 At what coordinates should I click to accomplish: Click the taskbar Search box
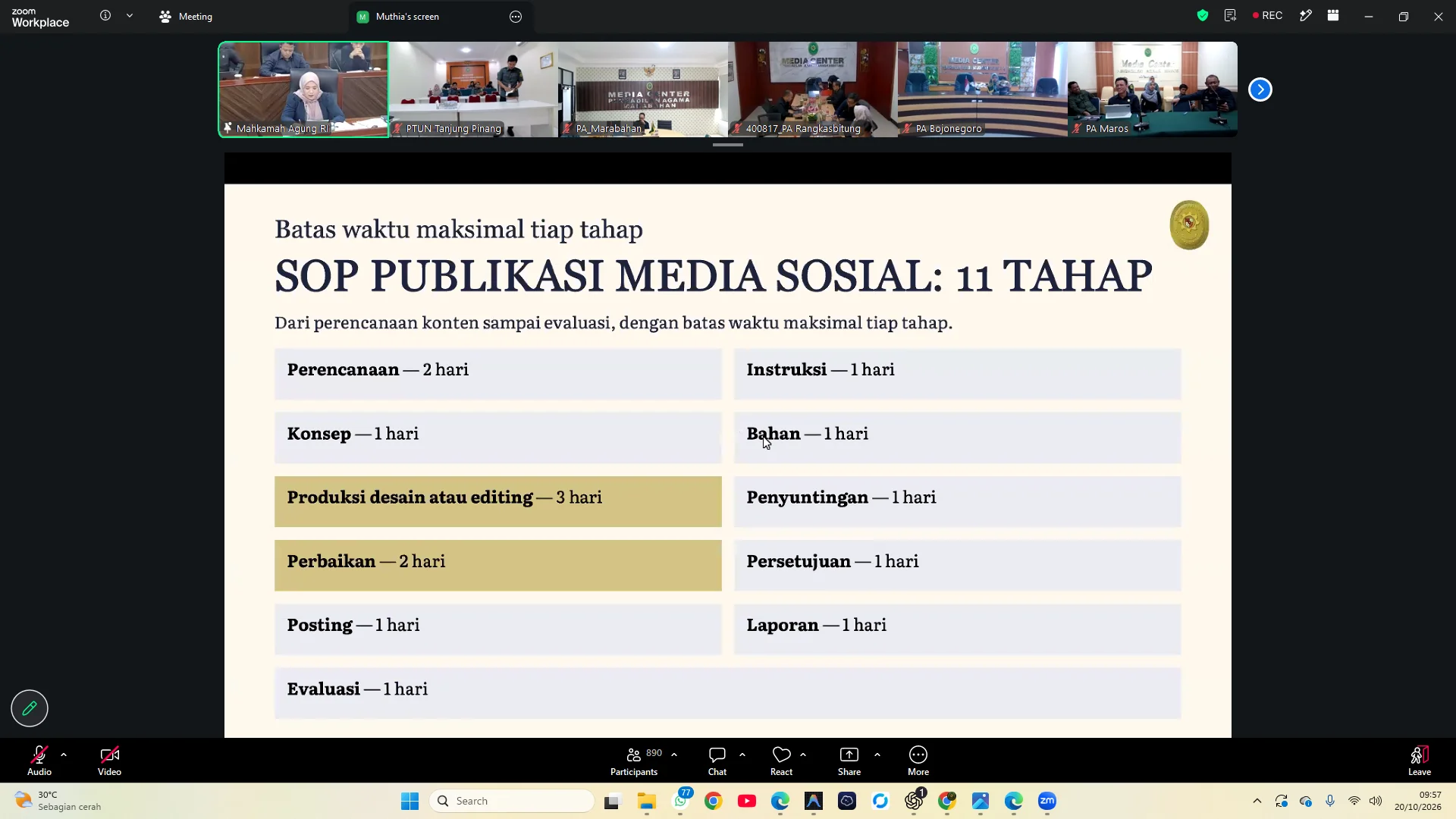[x=512, y=801]
